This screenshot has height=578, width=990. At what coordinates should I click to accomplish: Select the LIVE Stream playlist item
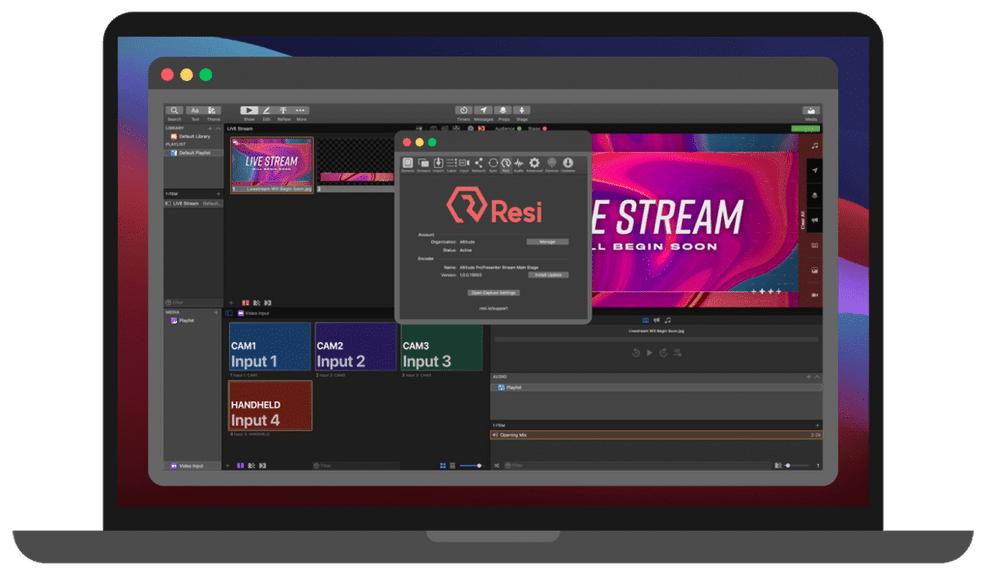[193, 203]
